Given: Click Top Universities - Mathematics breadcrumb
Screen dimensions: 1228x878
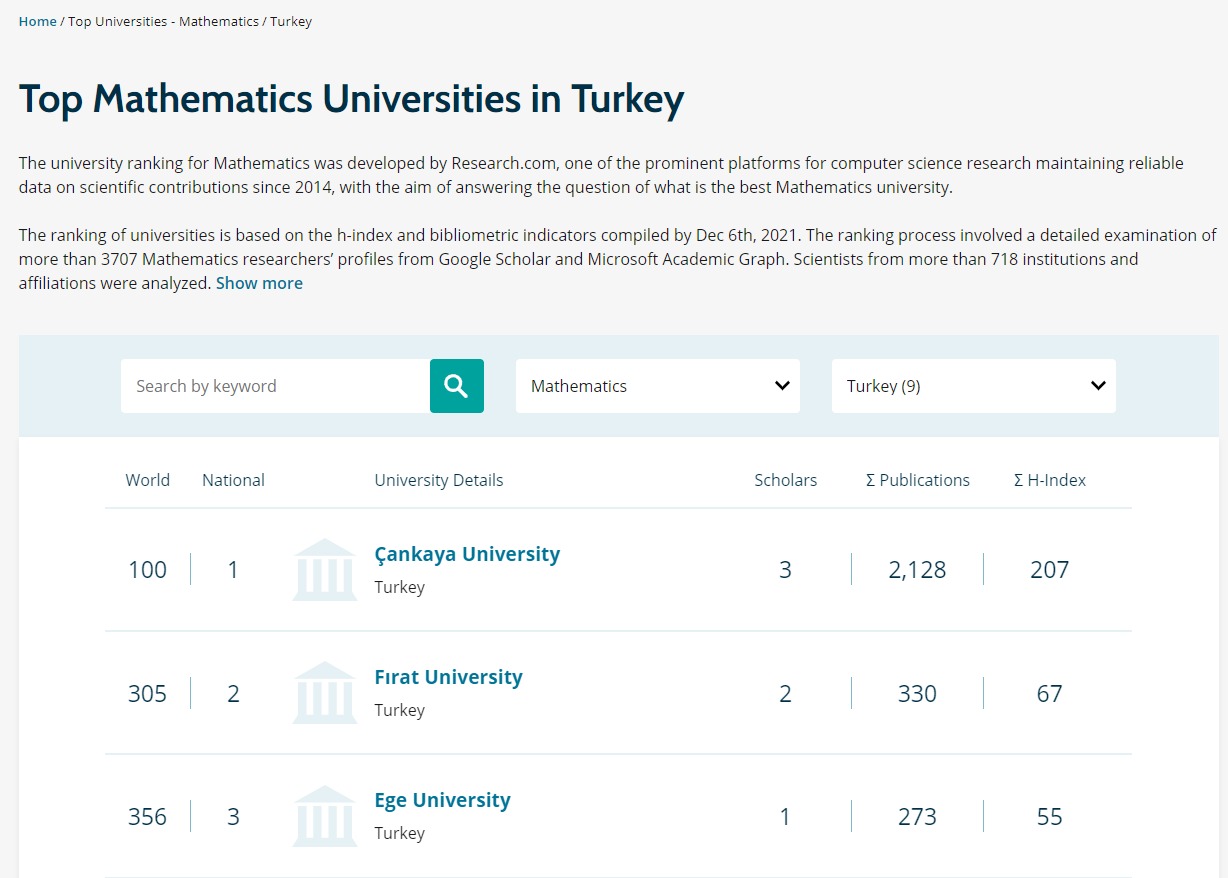Looking at the screenshot, I should (x=163, y=22).
